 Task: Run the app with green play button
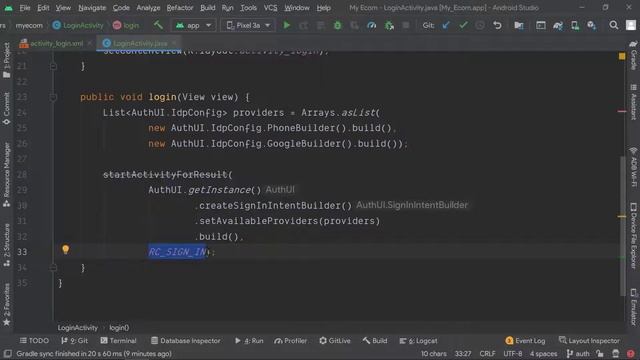coord(287,25)
